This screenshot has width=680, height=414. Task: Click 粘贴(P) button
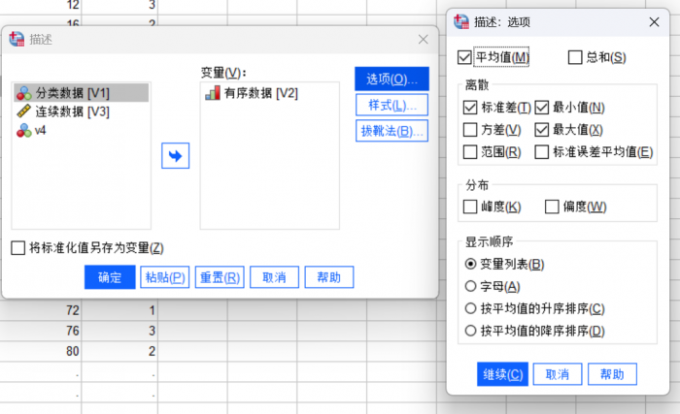165,277
